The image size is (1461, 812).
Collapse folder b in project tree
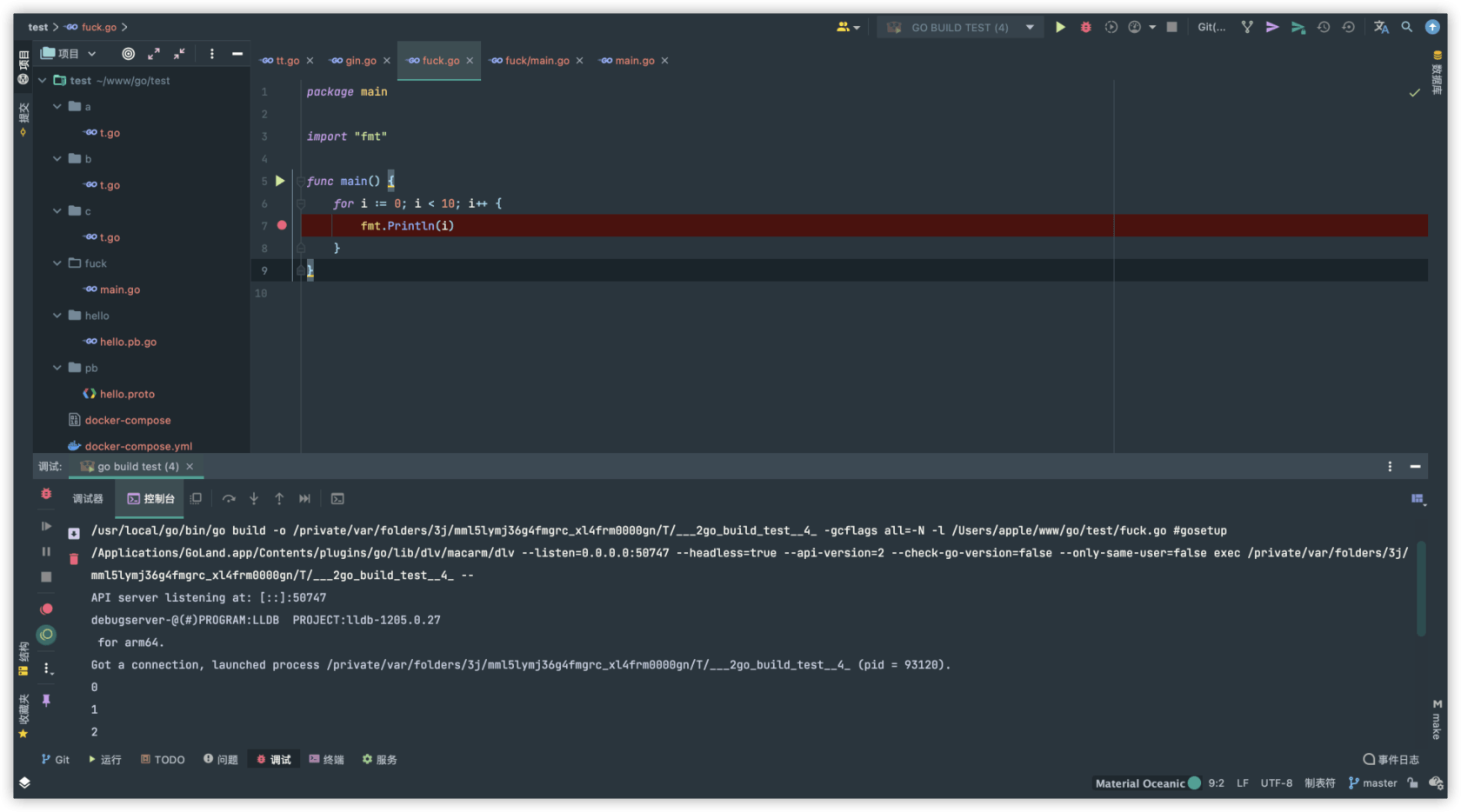click(x=57, y=158)
